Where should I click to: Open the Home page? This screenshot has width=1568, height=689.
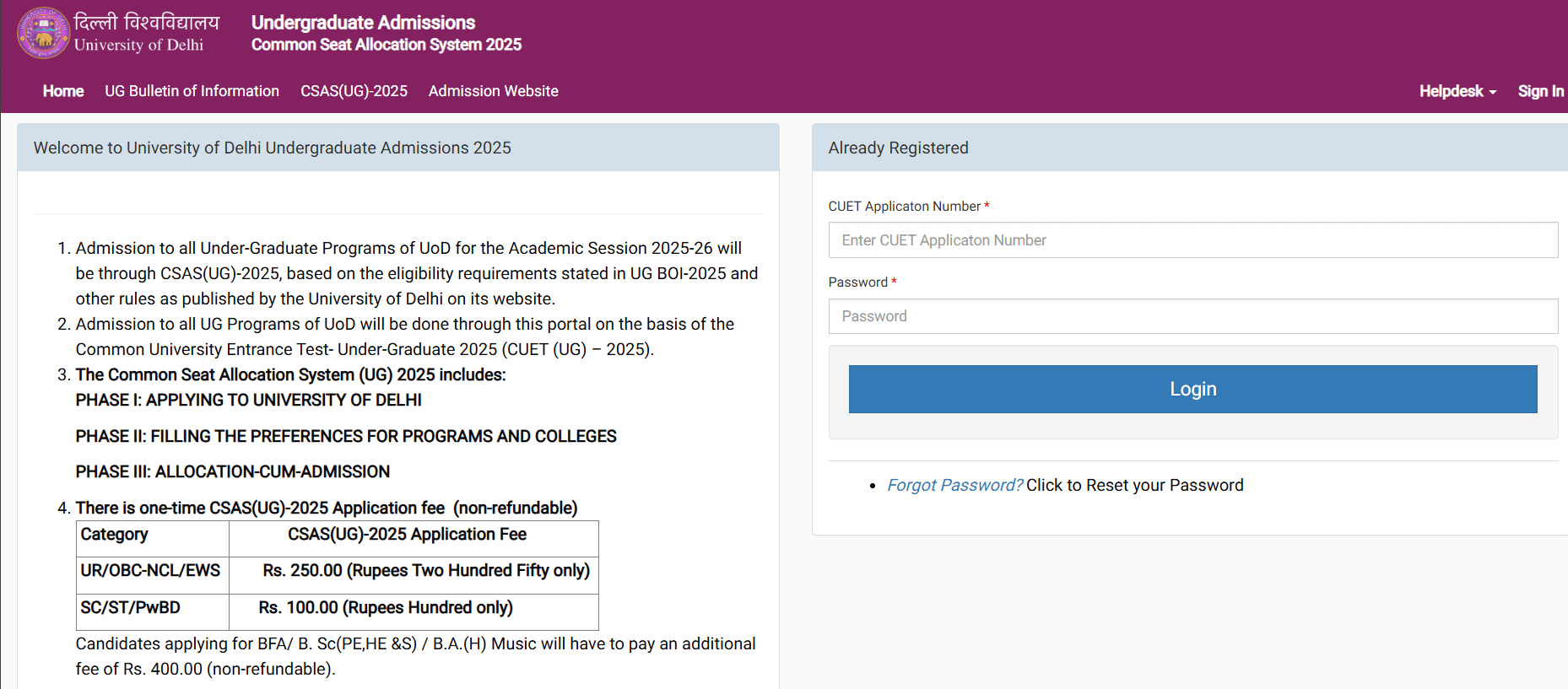point(62,91)
